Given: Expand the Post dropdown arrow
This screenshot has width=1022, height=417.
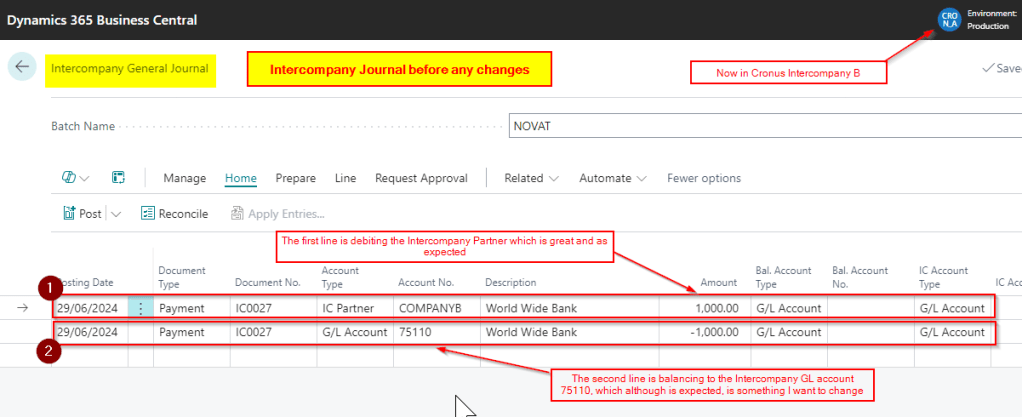Looking at the screenshot, I should pos(116,213).
